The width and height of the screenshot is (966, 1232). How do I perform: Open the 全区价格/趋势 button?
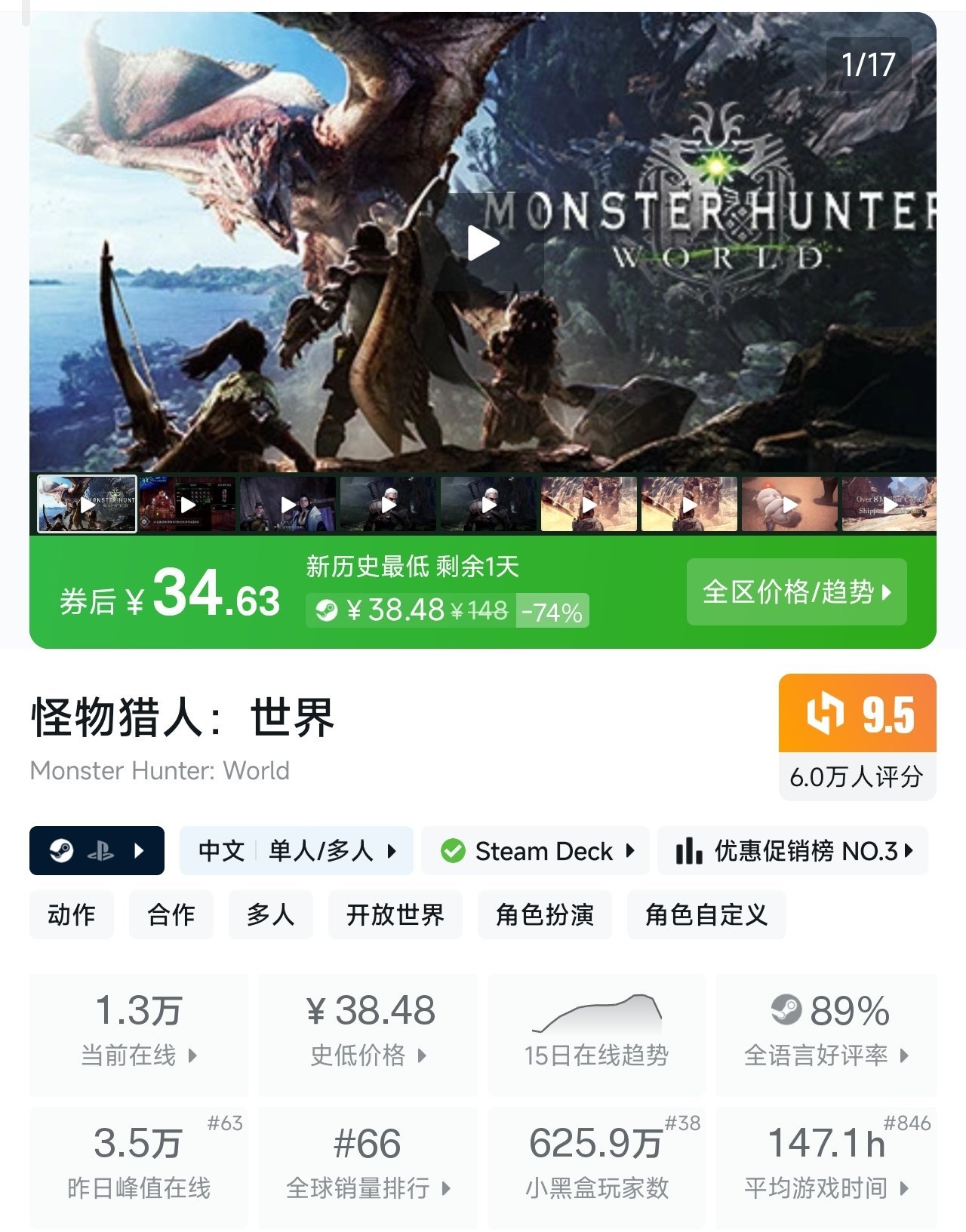tap(796, 591)
